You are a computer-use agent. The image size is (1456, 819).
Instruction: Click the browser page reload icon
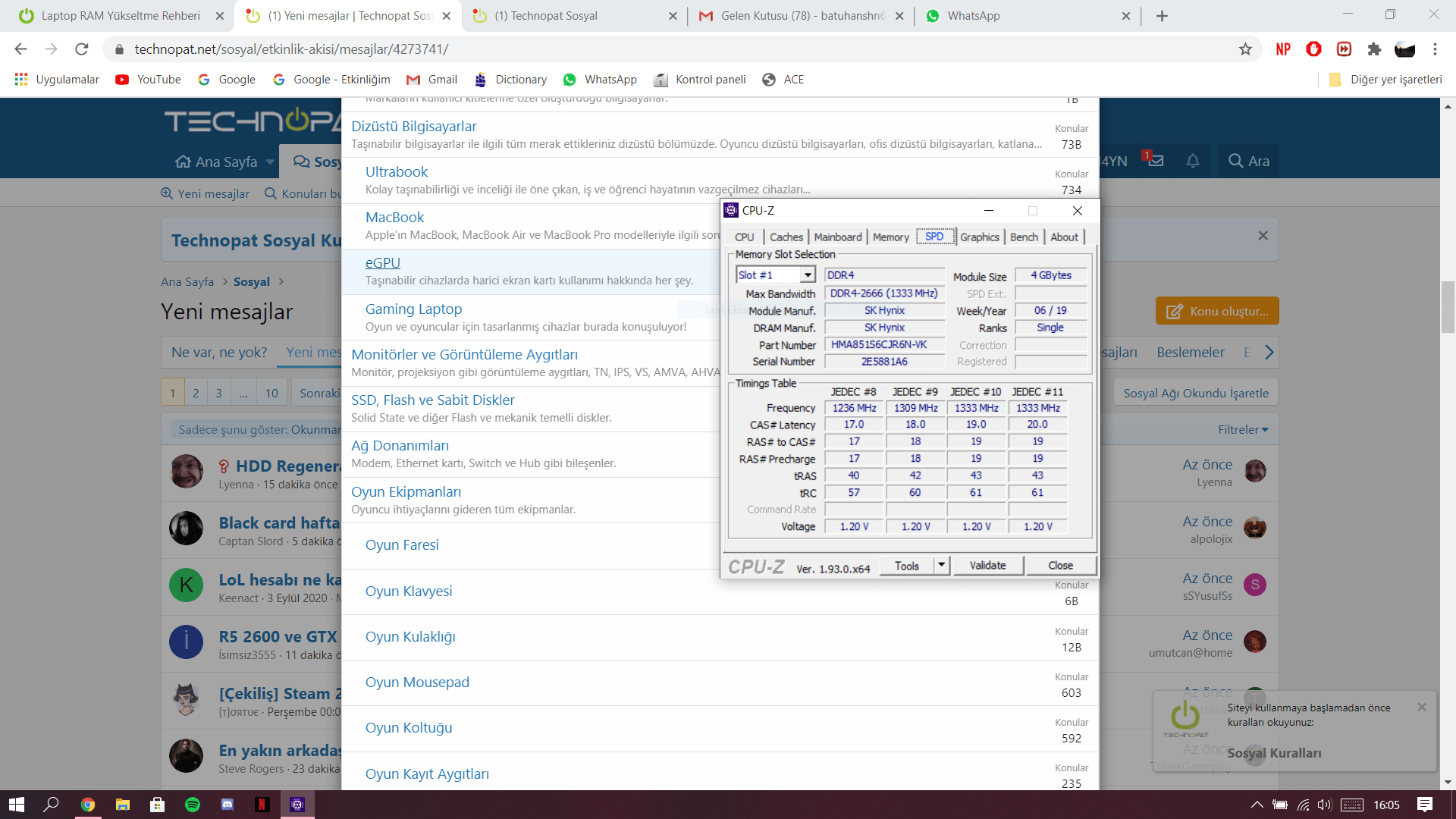click(x=82, y=49)
